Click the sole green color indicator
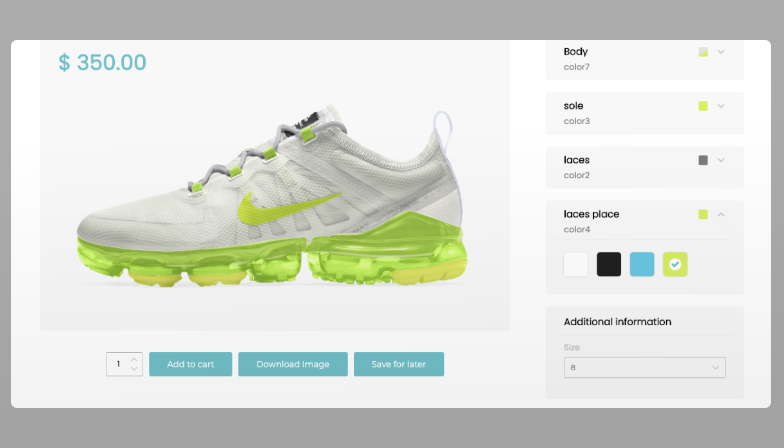Viewport: 784px width, 448px height. [x=703, y=106]
